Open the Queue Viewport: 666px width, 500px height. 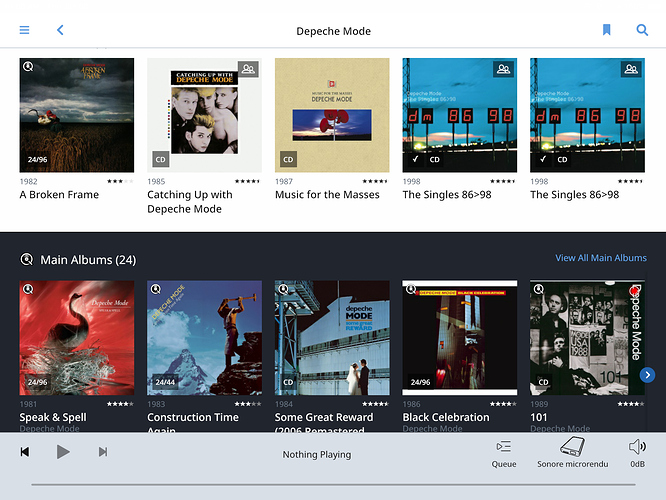pos(504,454)
